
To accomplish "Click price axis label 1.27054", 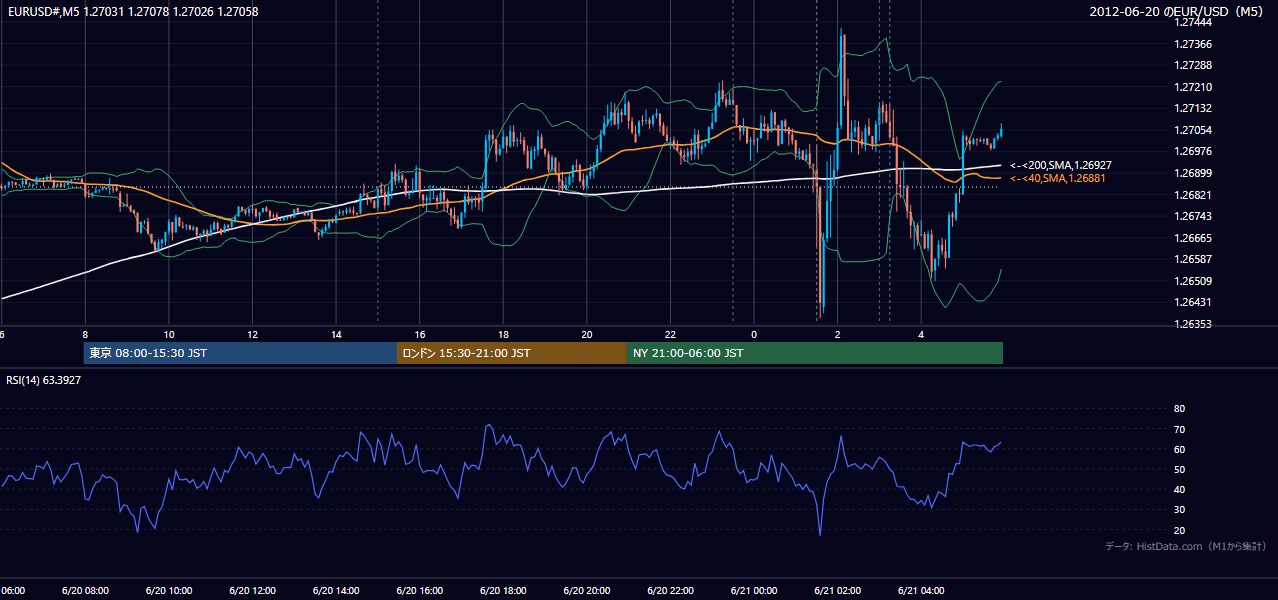I will pos(1193,130).
